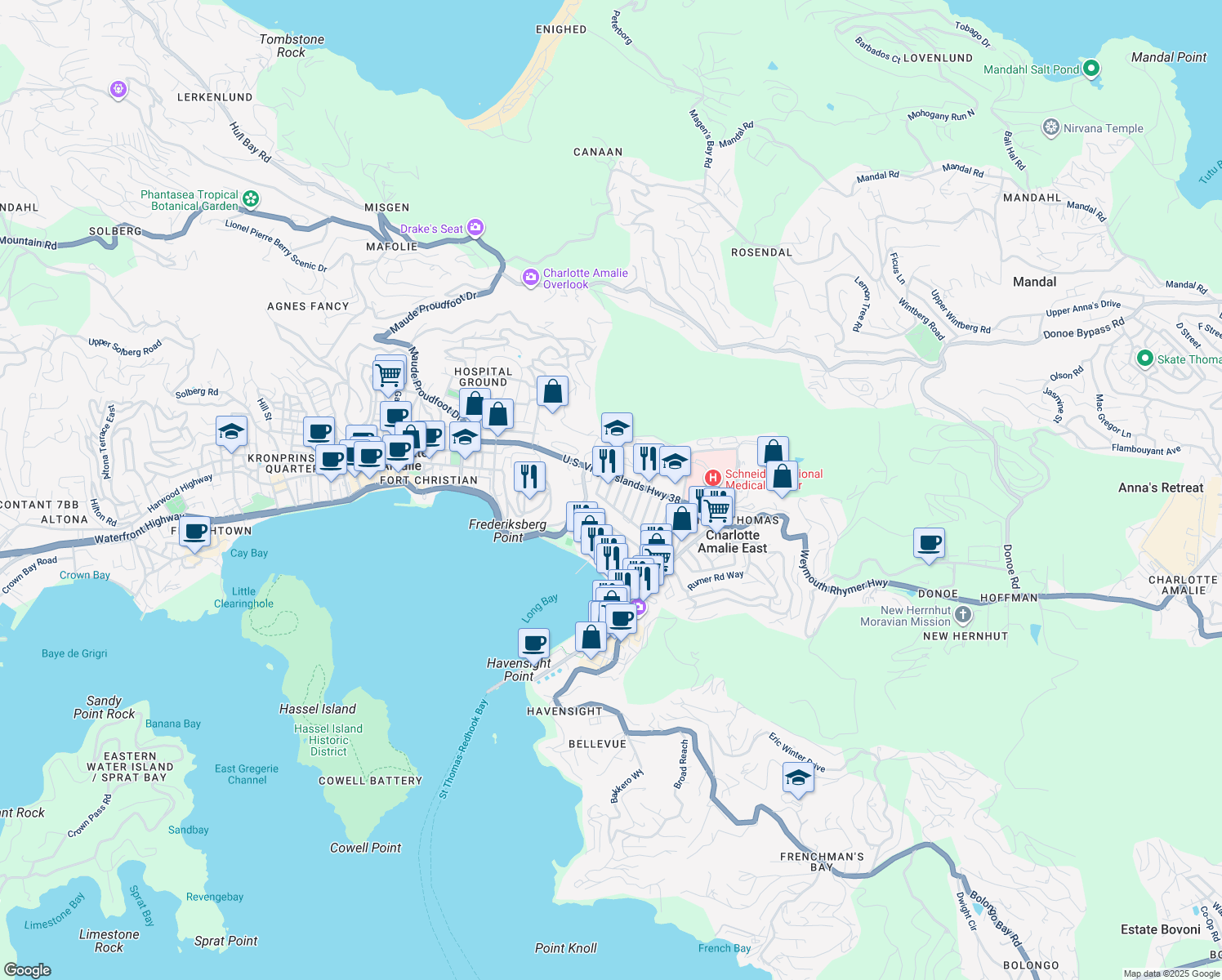Viewport: 1222px width, 980px height.
Task: Open the Phantasea Tropical Botanical Garden marker
Action: (251, 198)
